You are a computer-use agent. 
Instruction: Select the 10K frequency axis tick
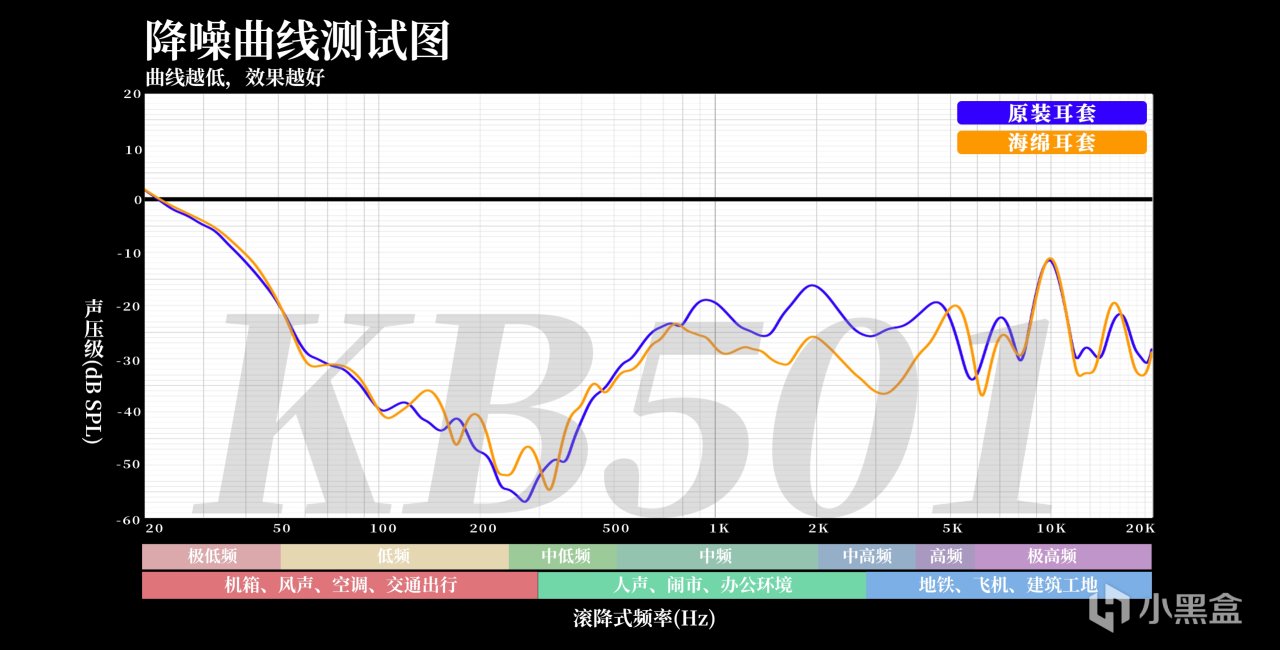point(1051,528)
